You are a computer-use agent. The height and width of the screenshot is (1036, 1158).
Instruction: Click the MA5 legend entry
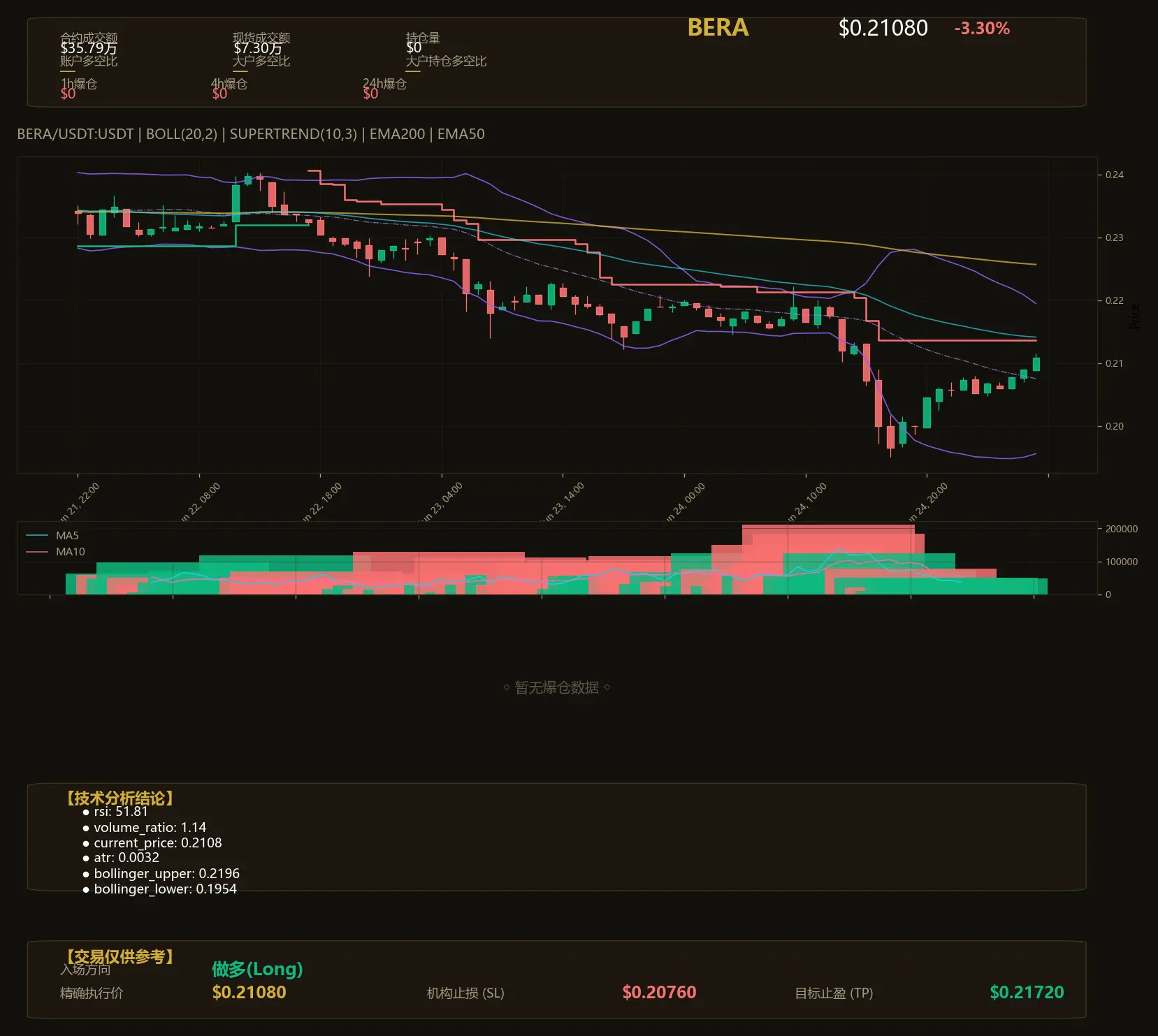click(52, 536)
